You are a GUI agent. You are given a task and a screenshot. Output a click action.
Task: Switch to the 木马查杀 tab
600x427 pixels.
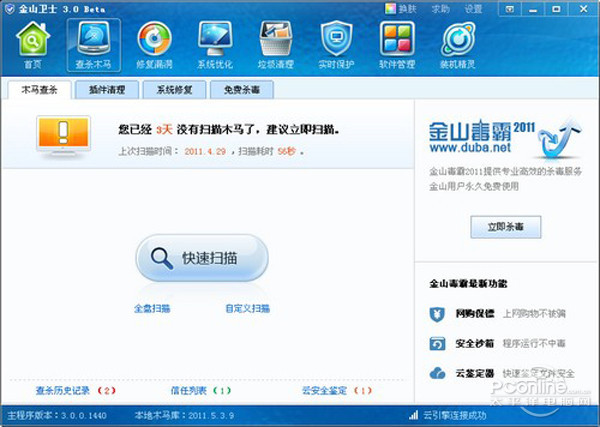pos(39,90)
